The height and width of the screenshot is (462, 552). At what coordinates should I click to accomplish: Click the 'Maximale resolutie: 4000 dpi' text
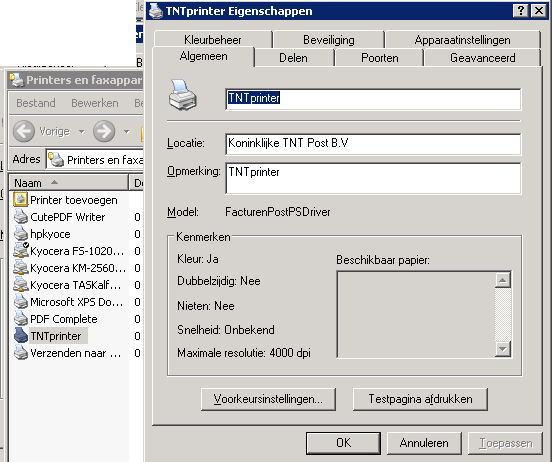pos(244,353)
